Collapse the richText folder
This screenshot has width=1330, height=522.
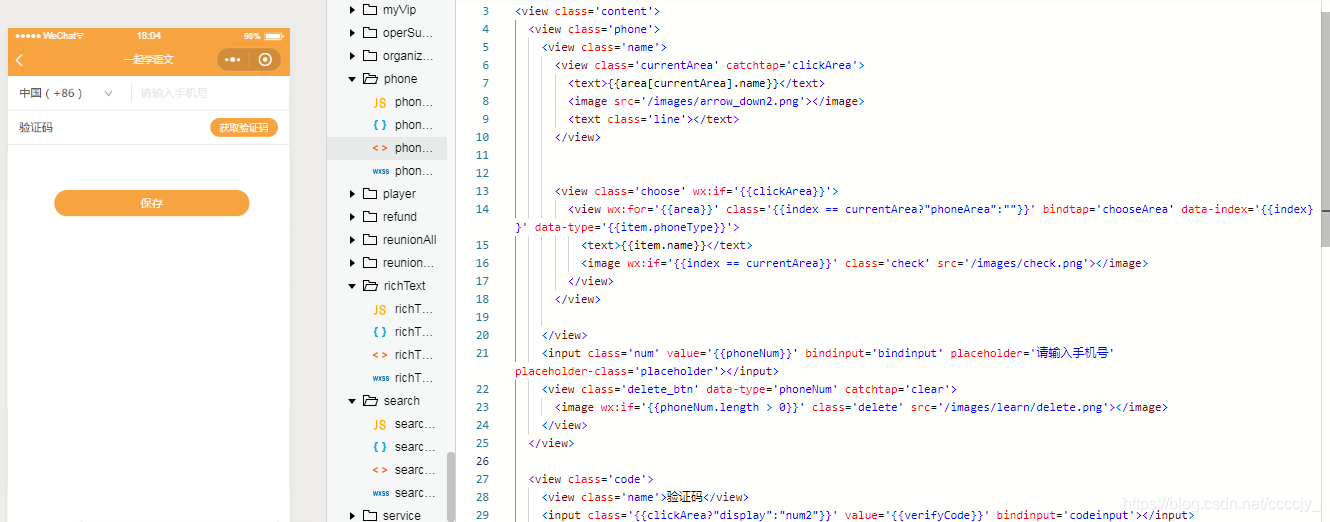tap(352, 286)
